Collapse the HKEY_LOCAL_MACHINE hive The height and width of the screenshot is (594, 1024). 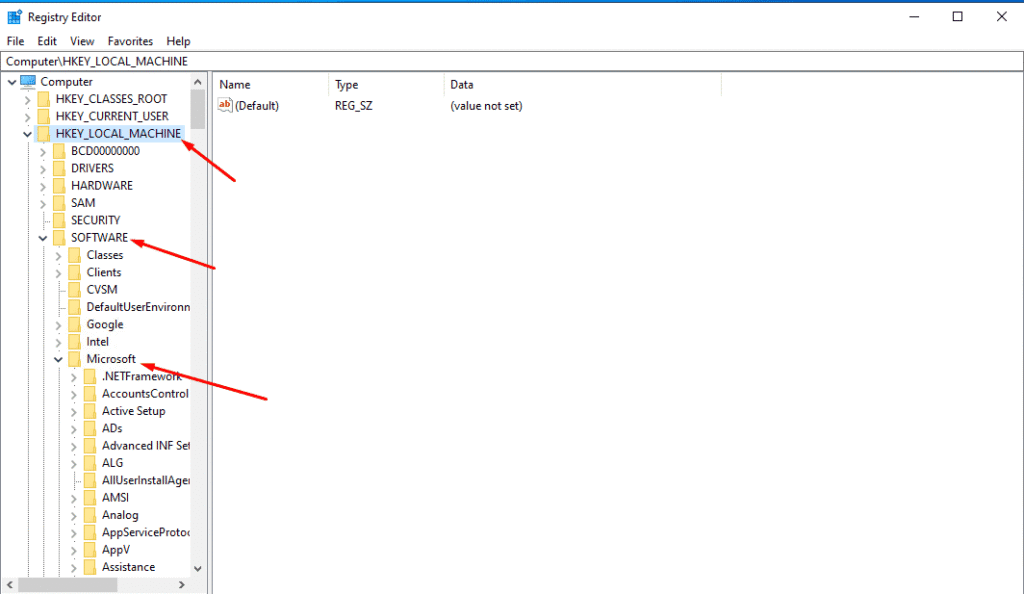(27, 134)
